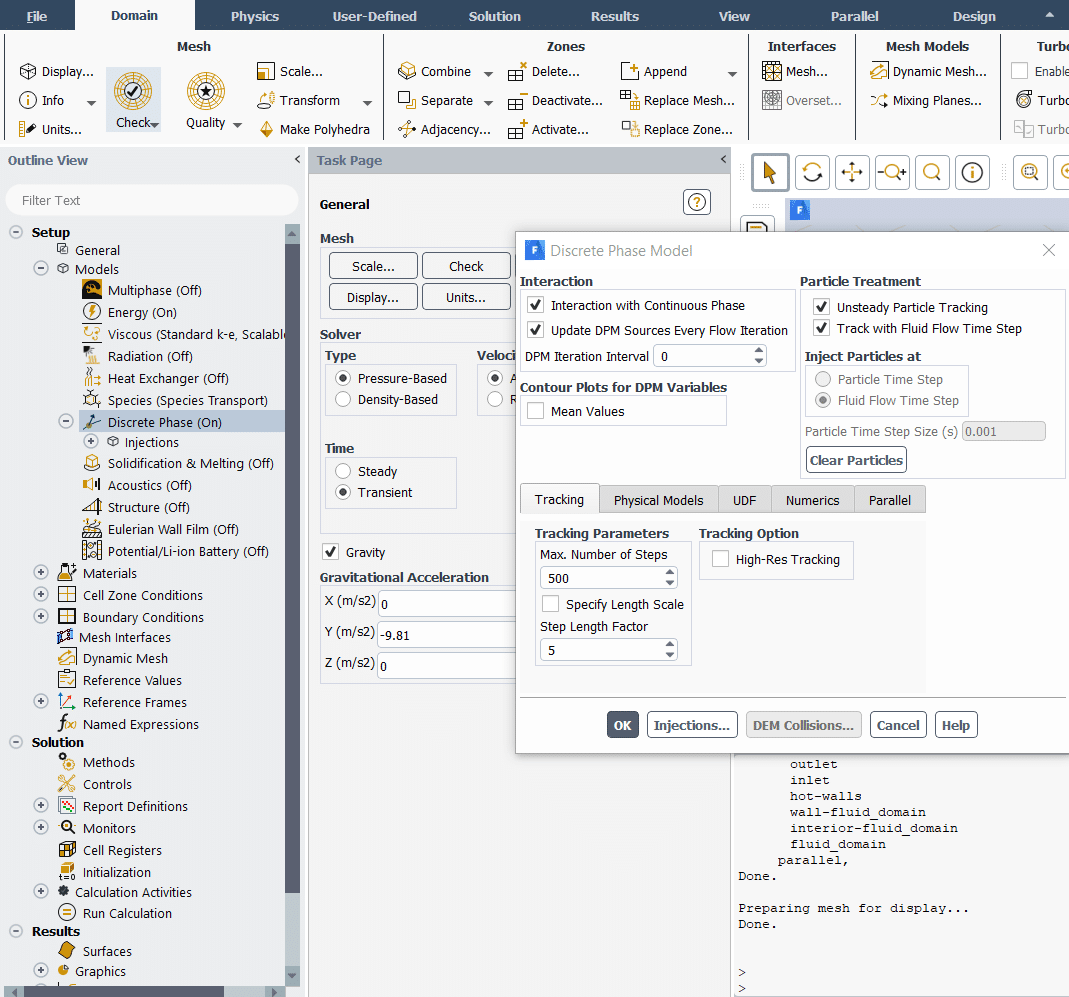1069x997 pixels.
Task: Click the pan view tool icon
Action: point(852,172)
